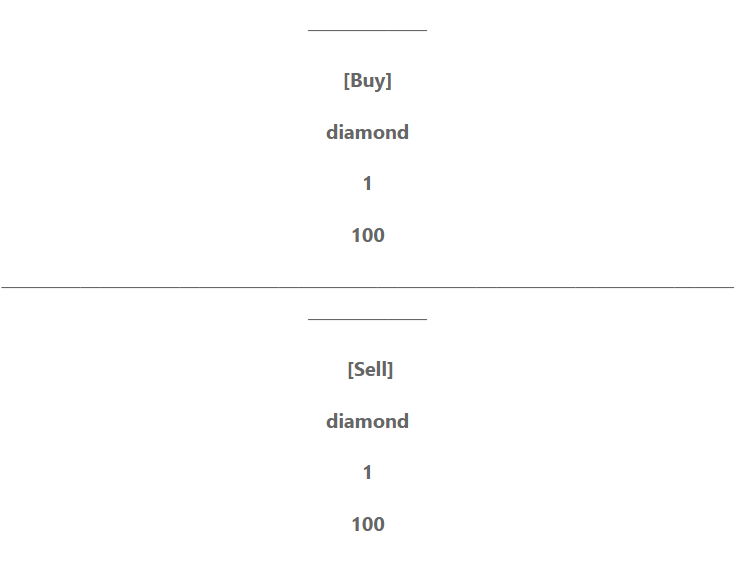Click the [Buy] sign header text
Screen dimensions: 735x576
tap(368, 81)
